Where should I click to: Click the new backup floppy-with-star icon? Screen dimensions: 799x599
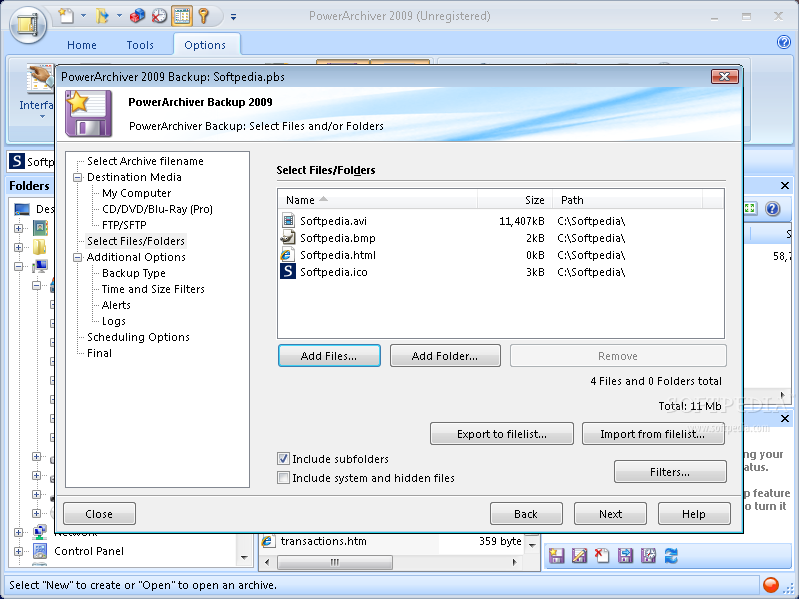[x=556, y=556]
